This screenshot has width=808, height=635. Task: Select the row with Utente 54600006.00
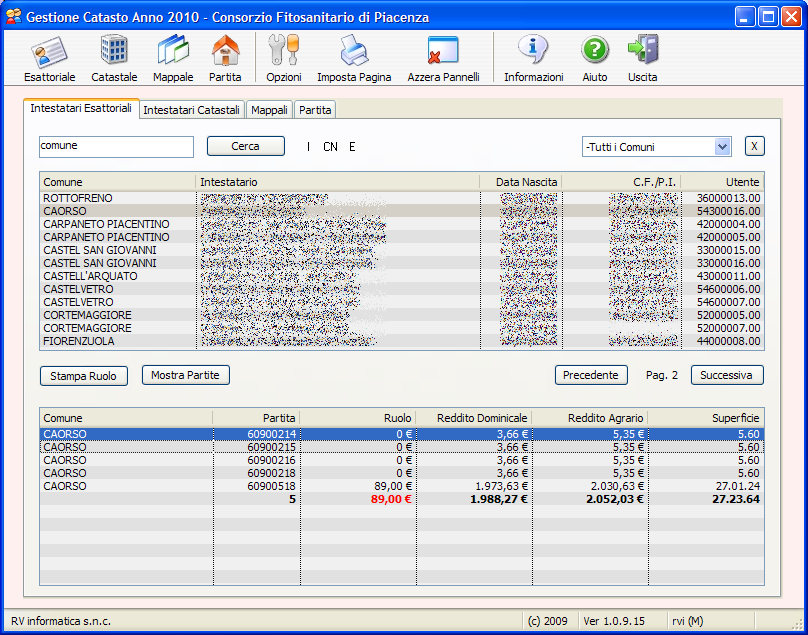pyautogui.click(x=402, y=289)
